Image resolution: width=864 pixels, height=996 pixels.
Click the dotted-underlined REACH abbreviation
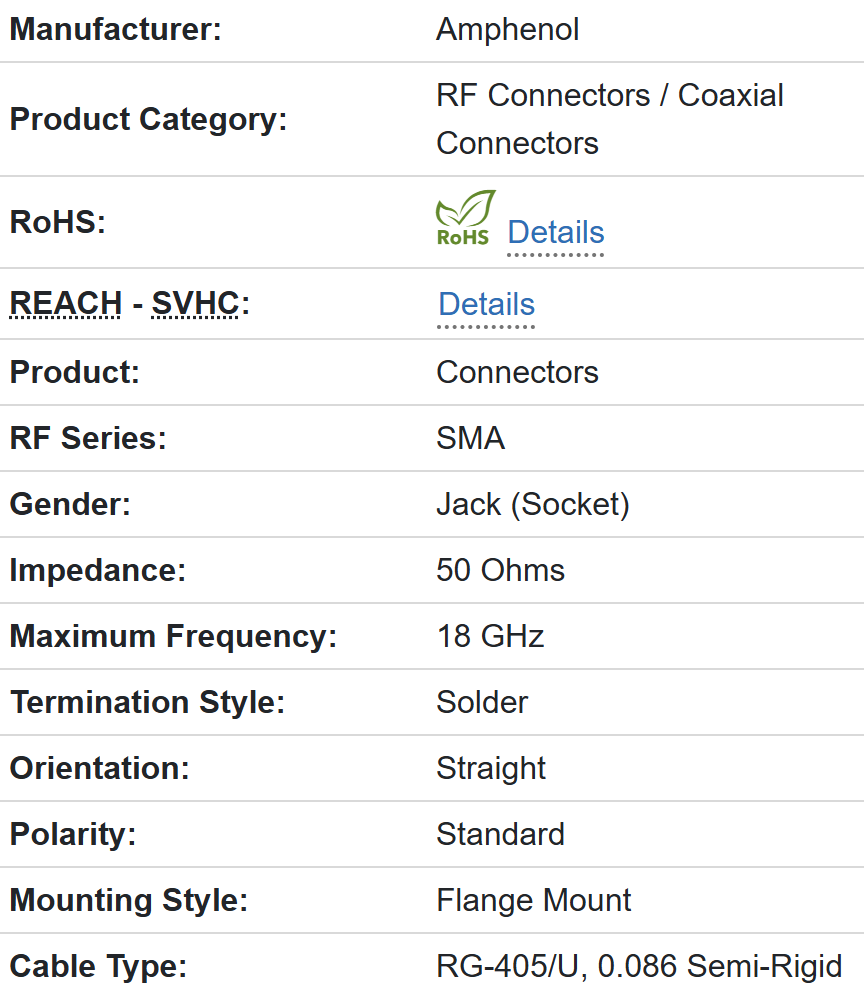(x=65, y=304)
